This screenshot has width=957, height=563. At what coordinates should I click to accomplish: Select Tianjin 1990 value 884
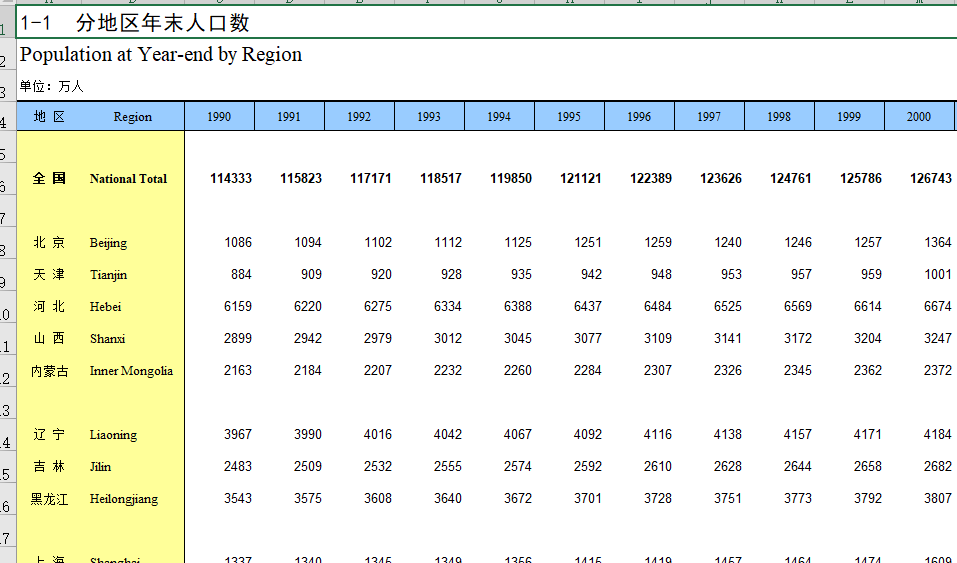coord(241,274)
